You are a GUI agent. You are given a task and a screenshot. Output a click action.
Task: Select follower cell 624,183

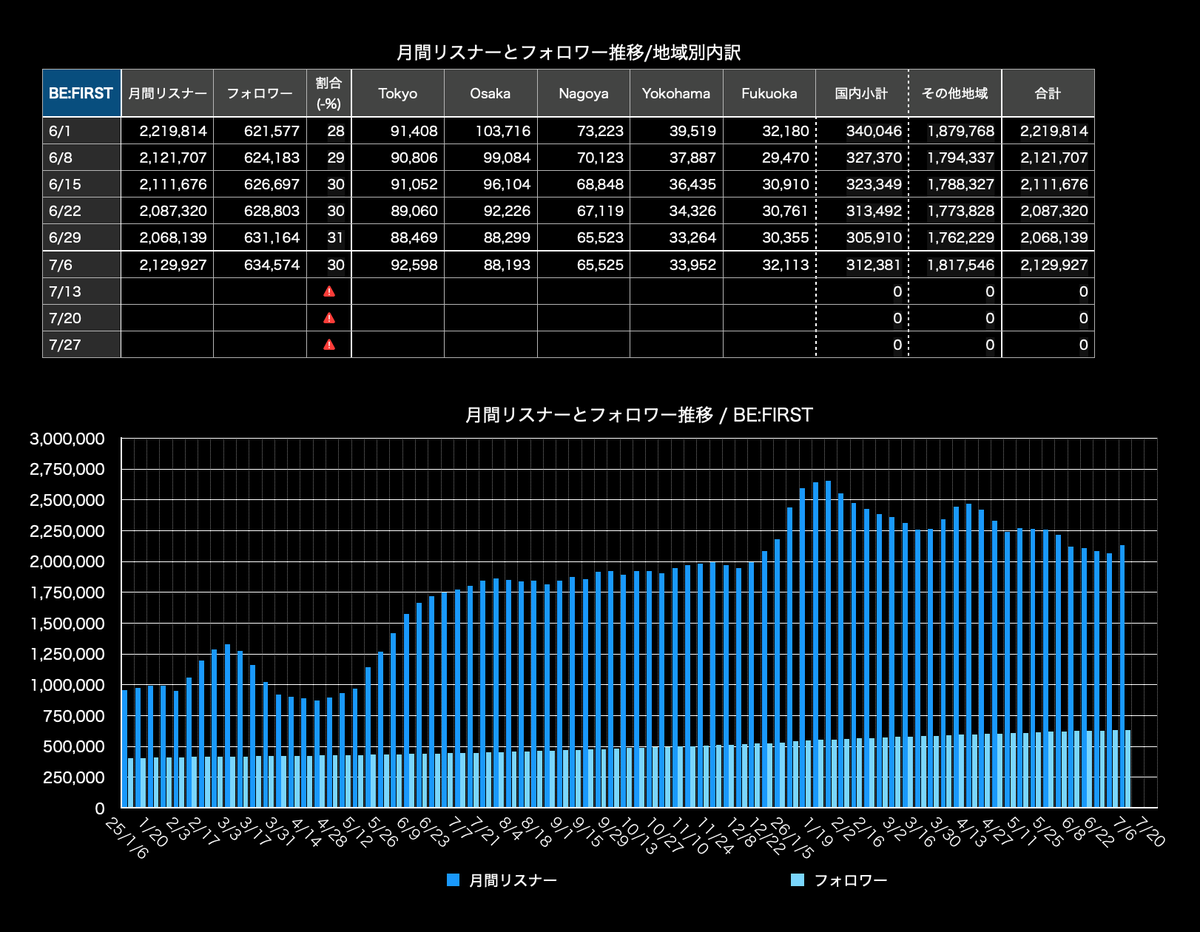coord(260,158)
